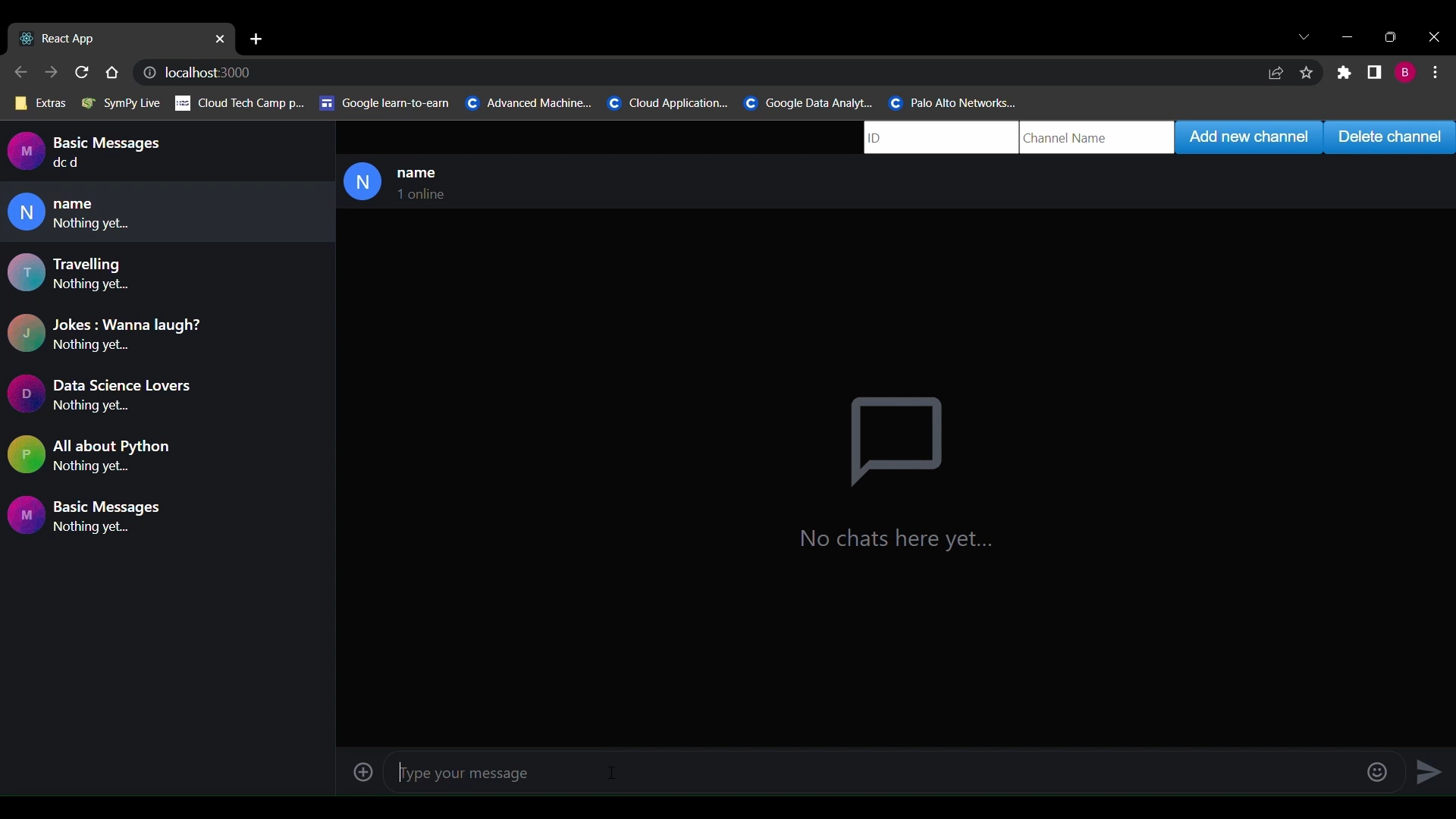Select the React App tab

[114, 39]
